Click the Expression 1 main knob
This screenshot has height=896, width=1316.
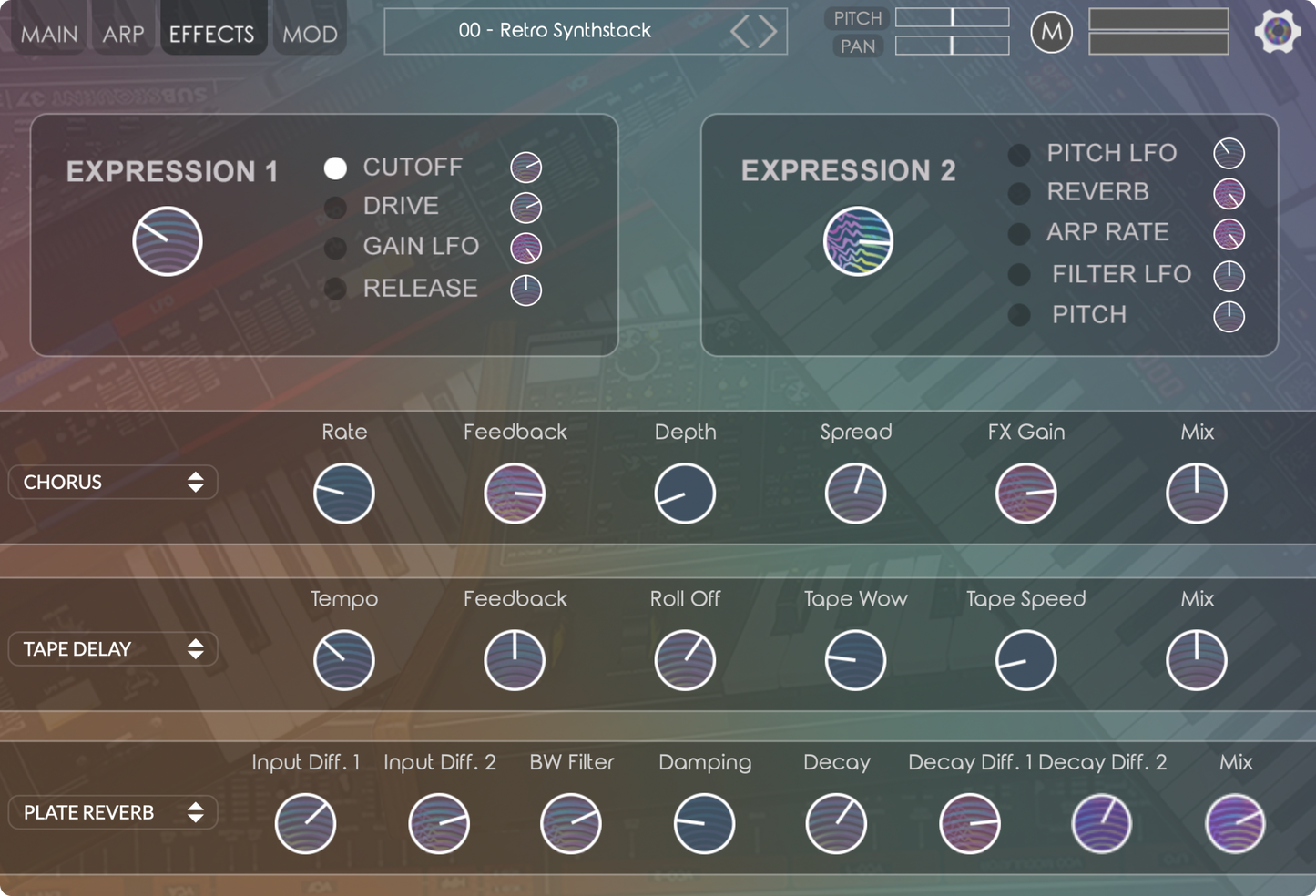tap(168, 241)
